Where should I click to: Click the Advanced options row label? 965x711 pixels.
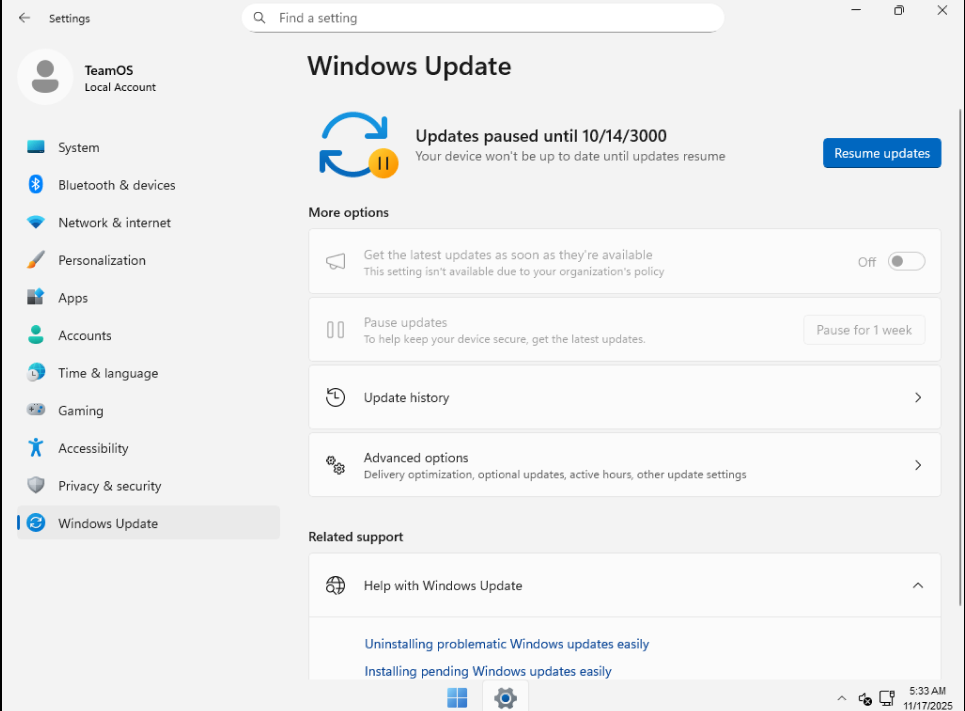[x=416, y=457]
